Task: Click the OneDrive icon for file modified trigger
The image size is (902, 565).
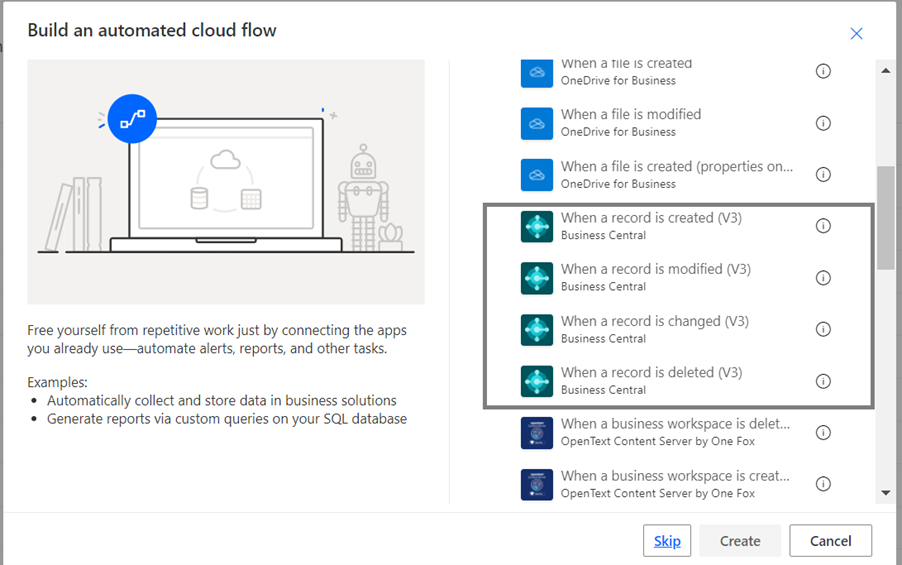Action: coord(537,123)
